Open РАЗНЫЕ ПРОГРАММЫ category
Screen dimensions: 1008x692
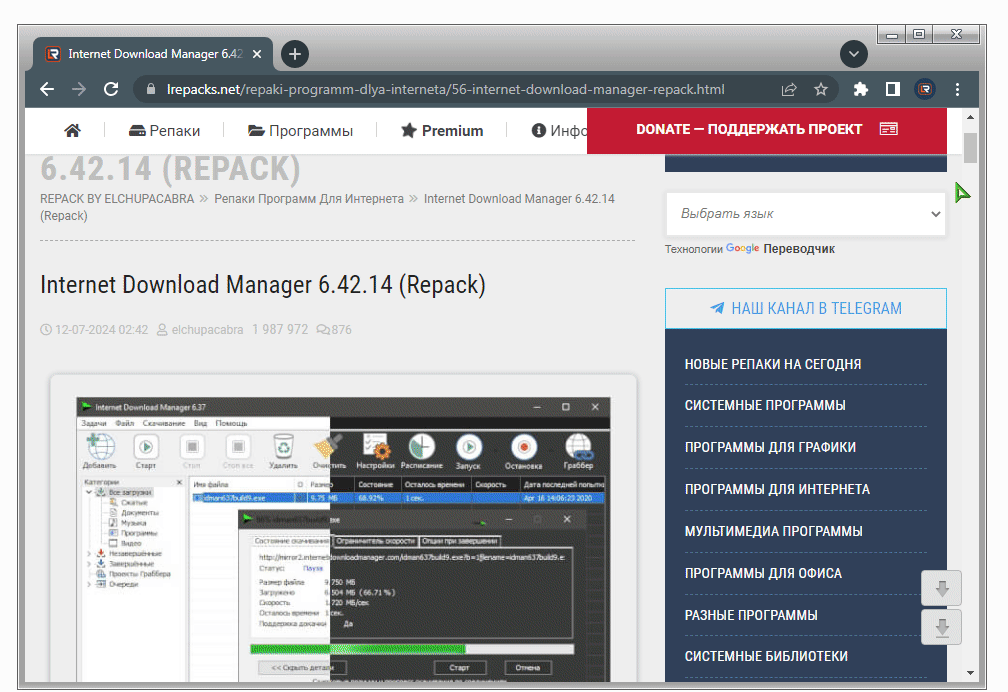pos(751,615)
